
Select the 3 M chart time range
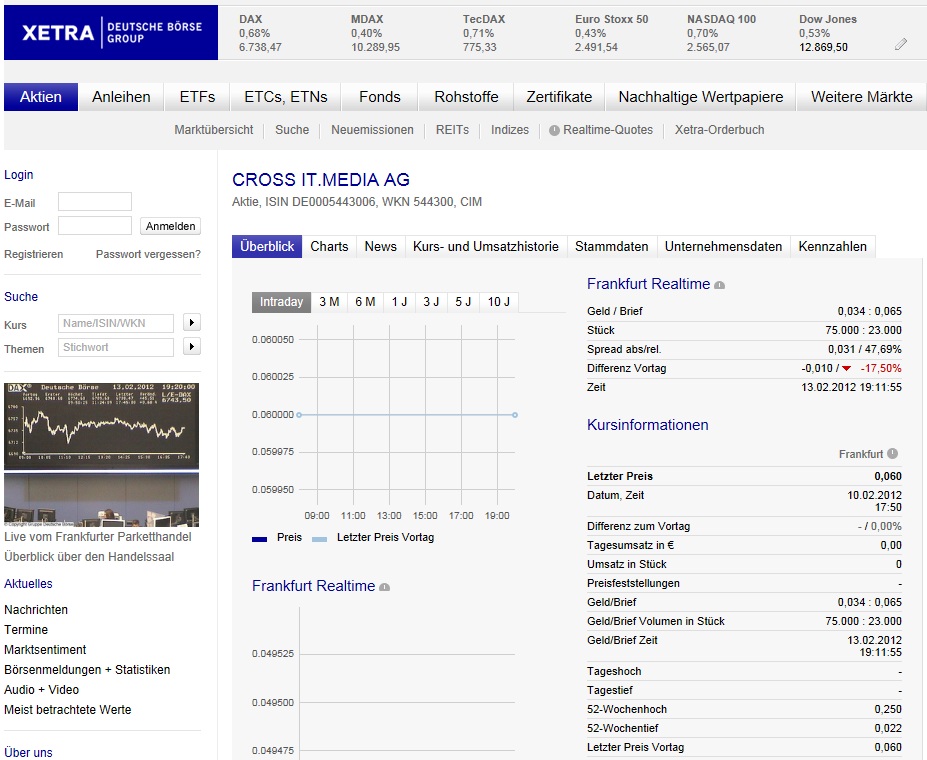pyautogui.click(x=329, y=302)
